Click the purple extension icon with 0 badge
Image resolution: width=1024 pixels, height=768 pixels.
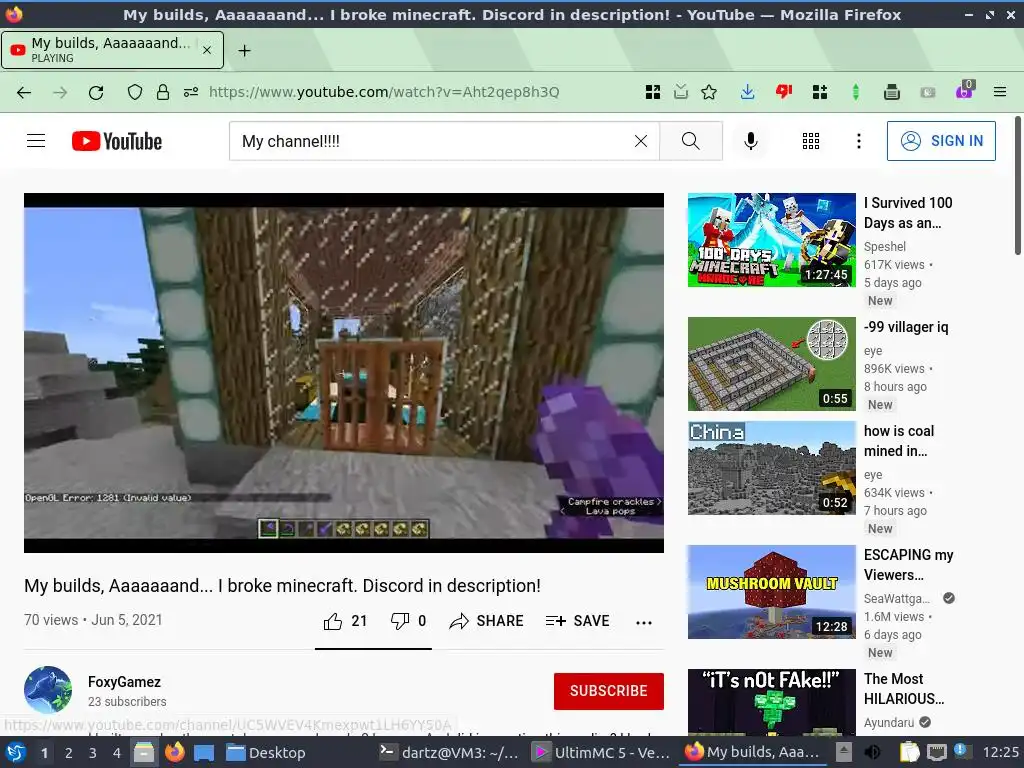point(964,91)
